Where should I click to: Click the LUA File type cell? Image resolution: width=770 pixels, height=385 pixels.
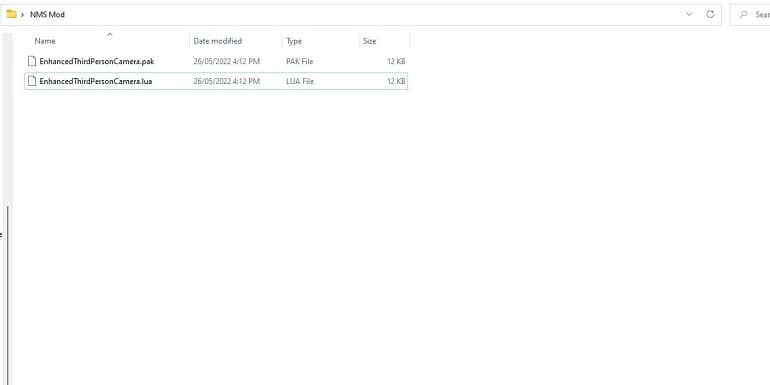click(300, 81)
